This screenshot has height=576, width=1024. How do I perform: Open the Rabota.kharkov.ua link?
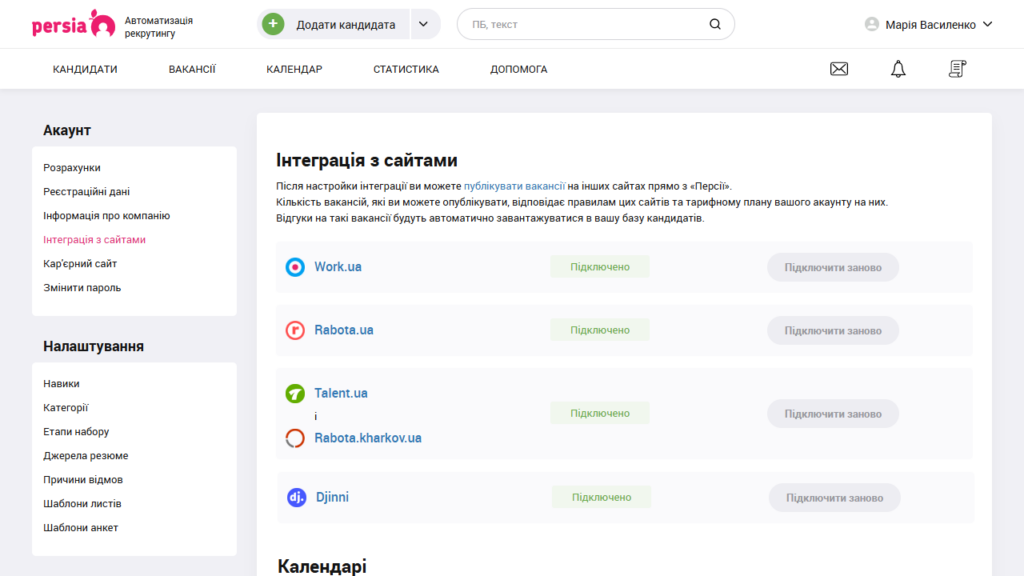pyautogui.click(x=368, y=438)
